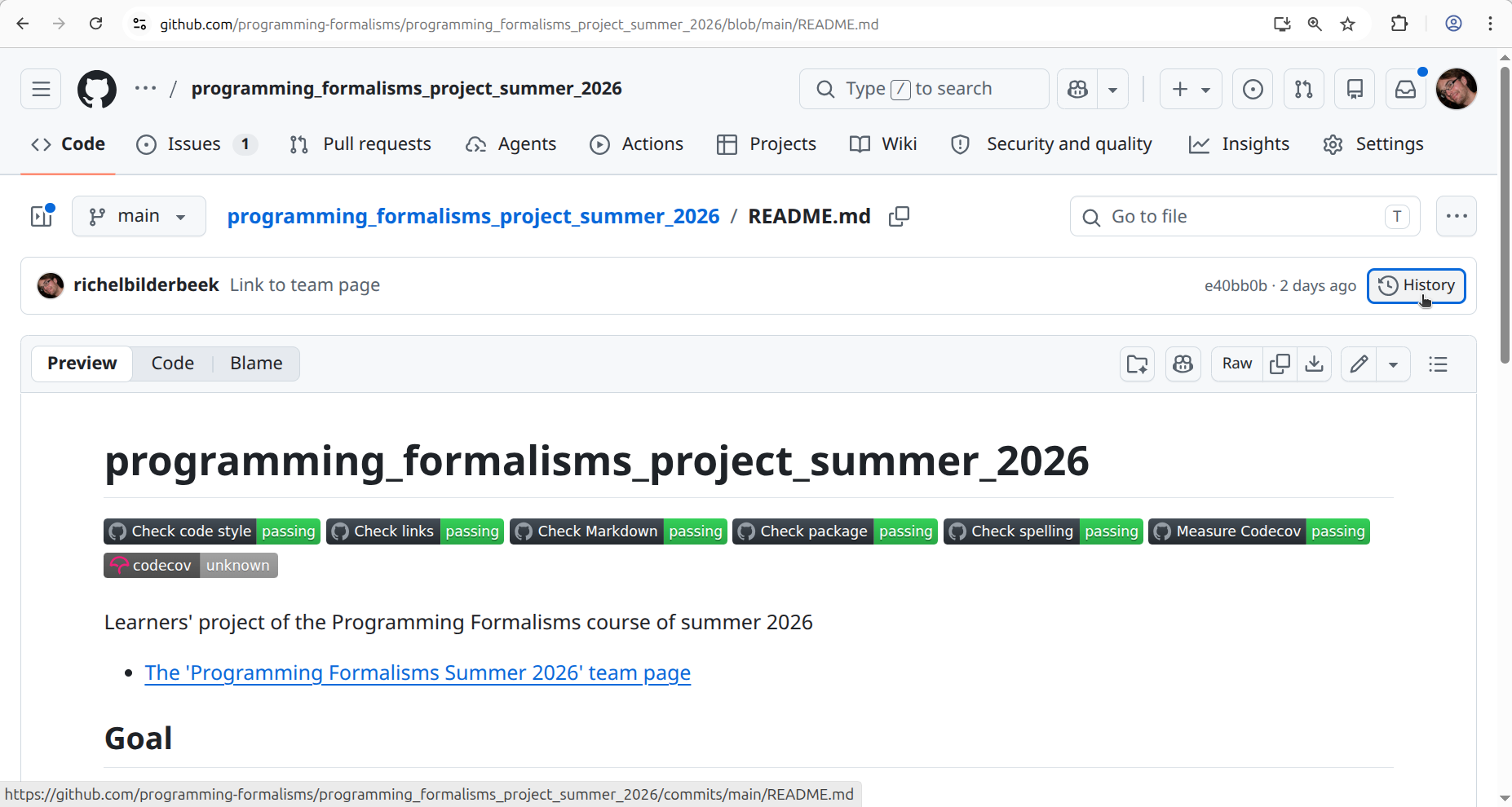Open the Security and quality tab
This screenshot has width=1512, height=807.
[x=1051, y=144]
